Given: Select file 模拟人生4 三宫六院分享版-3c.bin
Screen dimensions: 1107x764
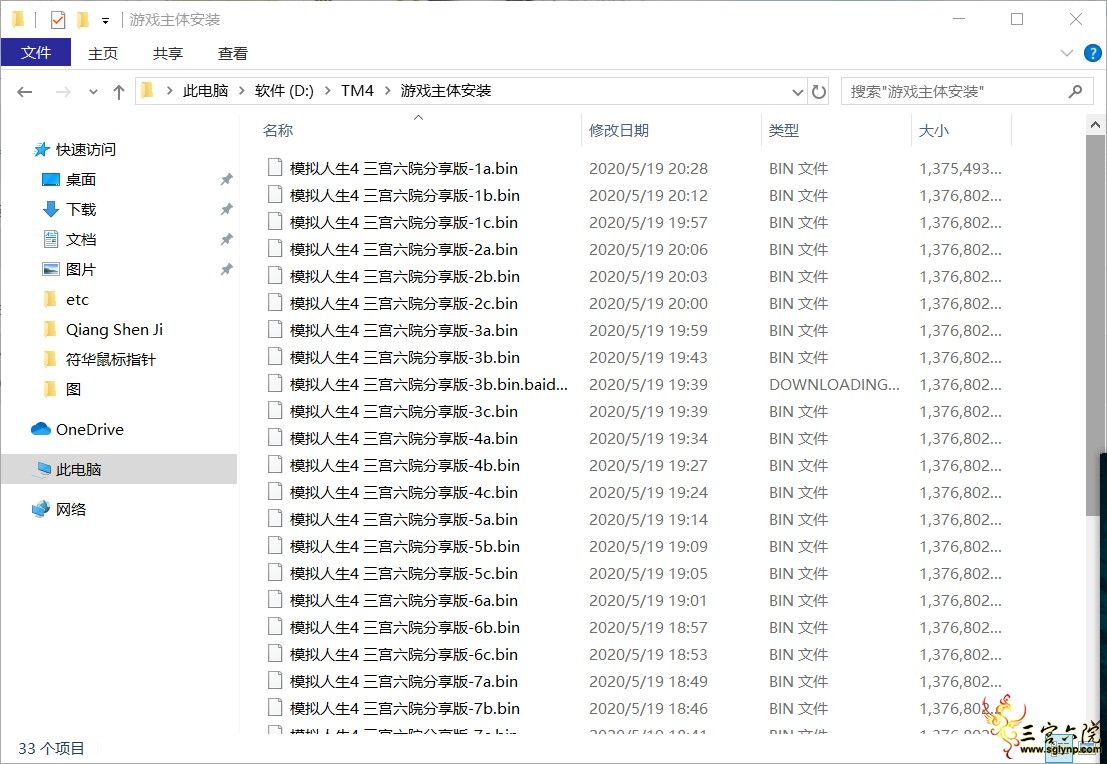Looking at the screenshot, I should coord(404,411).
